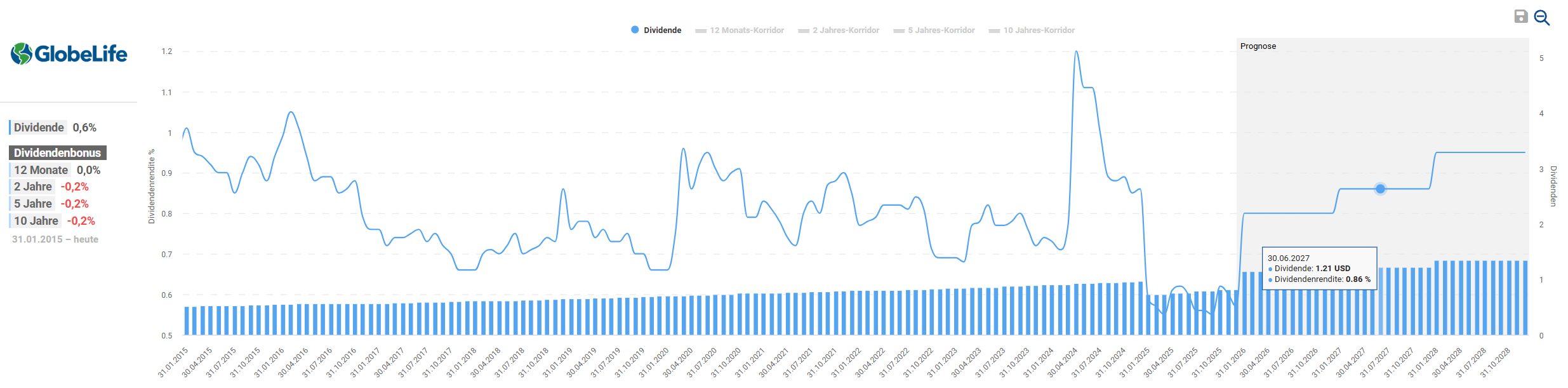
Task: Click the Prognose label in forecast area
Action: [1258, 46]
